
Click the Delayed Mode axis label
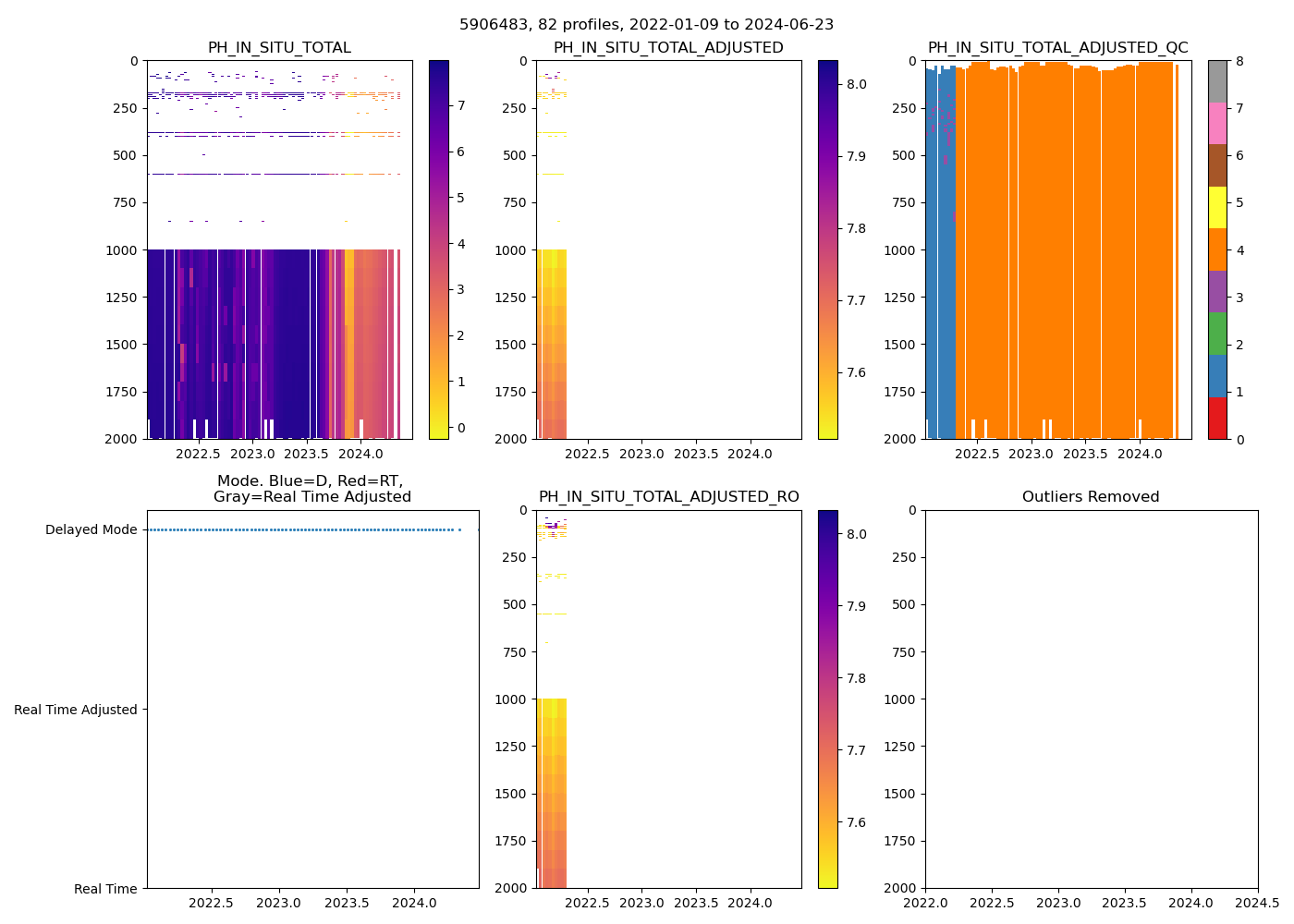[91, 530]
